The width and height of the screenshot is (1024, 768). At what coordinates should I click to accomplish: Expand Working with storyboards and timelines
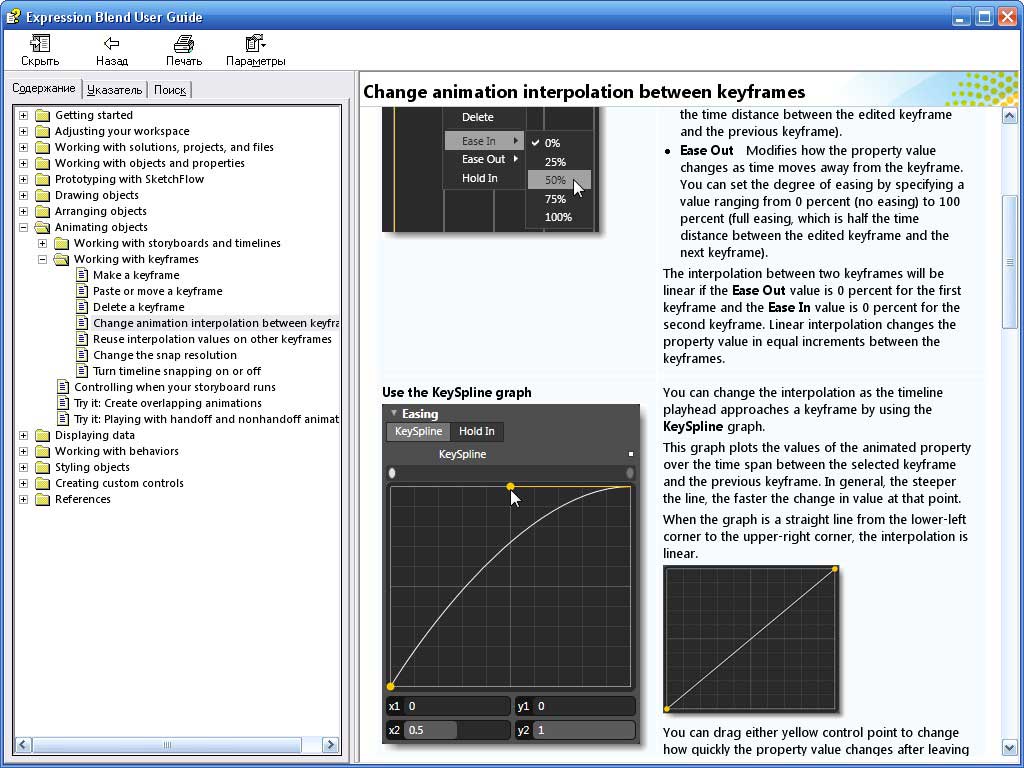[x=42, y=244]
